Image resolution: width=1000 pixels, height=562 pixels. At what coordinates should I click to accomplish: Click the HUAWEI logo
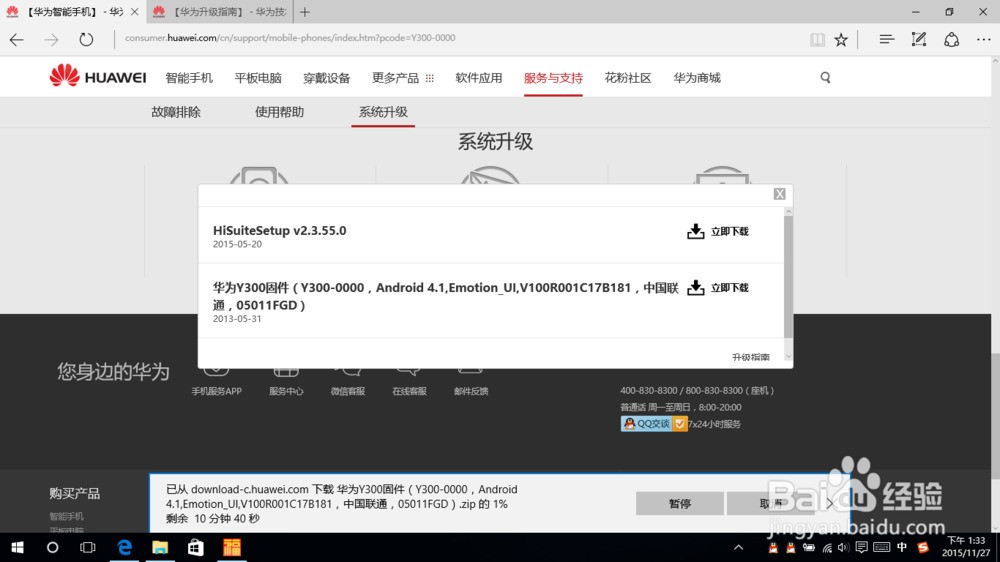[98, 77]
